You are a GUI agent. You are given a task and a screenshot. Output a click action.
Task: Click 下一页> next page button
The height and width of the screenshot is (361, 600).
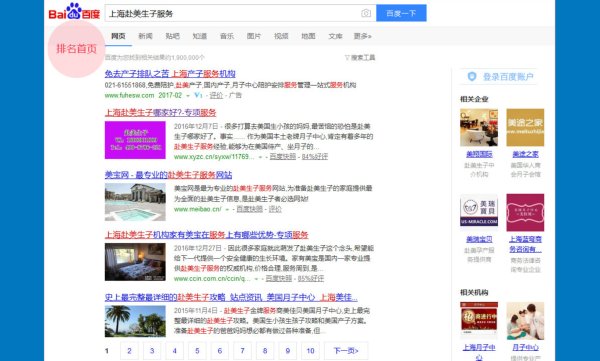pos(346,351)
